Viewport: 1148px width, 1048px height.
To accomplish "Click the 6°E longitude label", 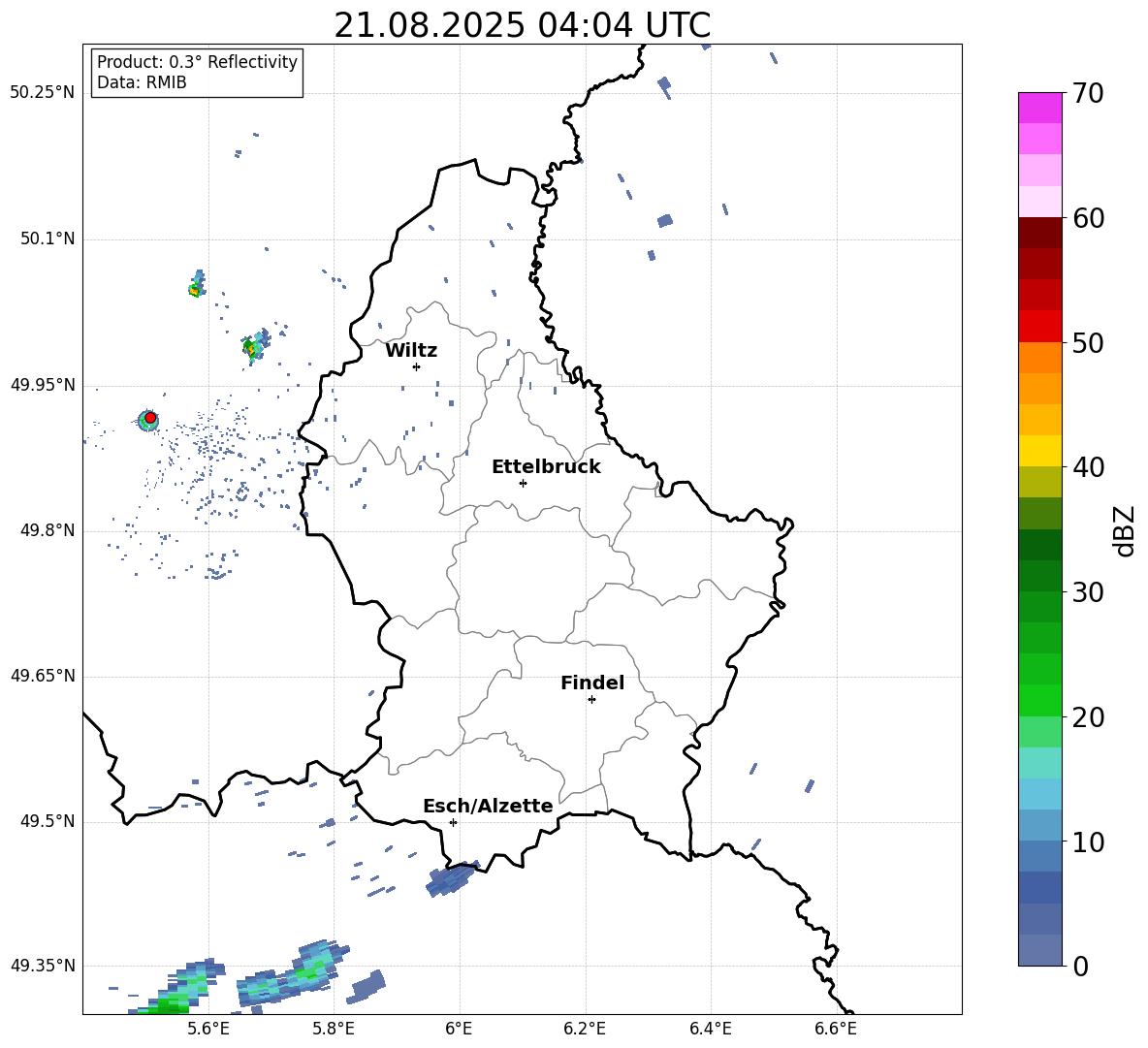I will pyautogui.click(x=459, y=1029).
